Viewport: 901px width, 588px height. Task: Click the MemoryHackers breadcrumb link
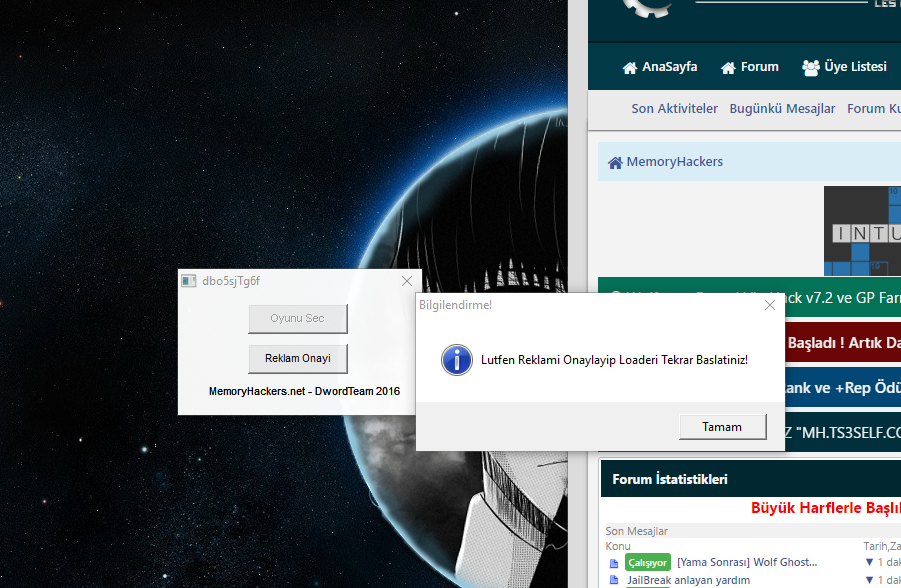click(675, 162)
